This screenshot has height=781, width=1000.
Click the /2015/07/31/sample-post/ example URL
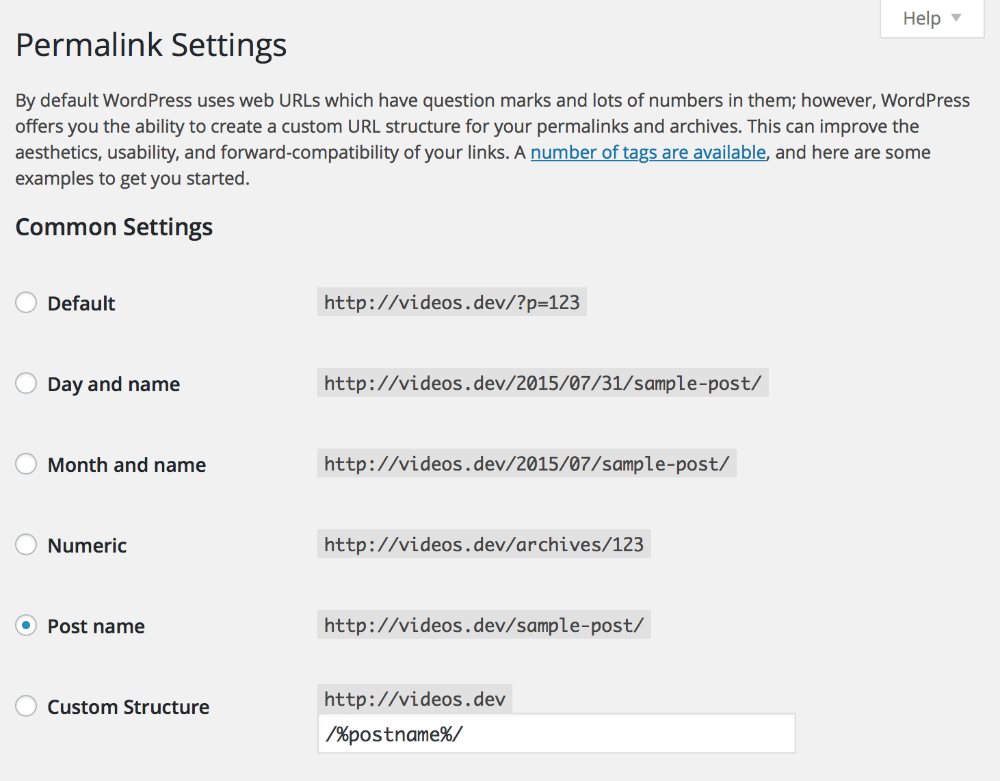543,384
